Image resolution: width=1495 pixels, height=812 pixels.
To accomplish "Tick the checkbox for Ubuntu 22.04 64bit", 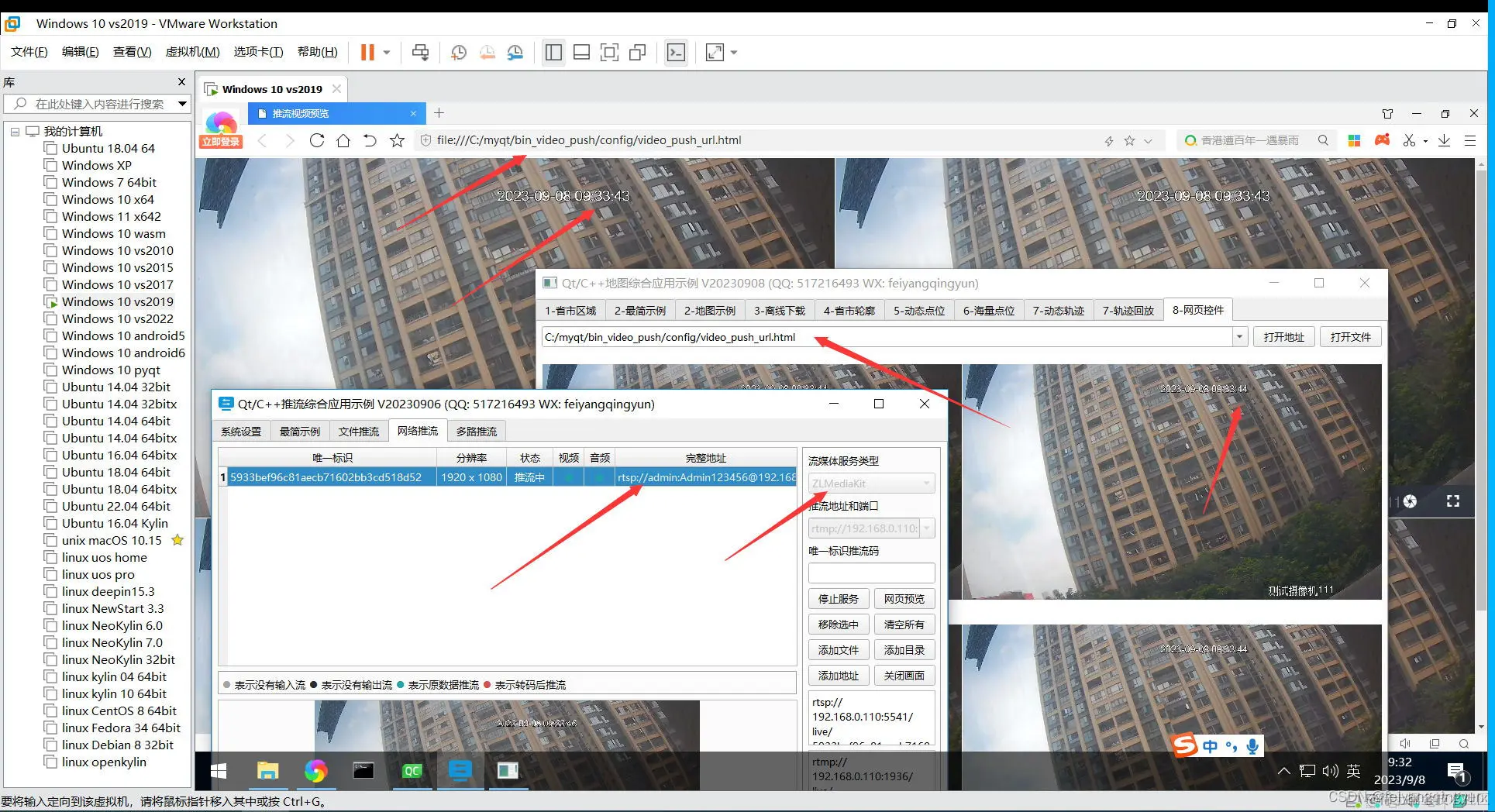I will [x=50, y=506].
